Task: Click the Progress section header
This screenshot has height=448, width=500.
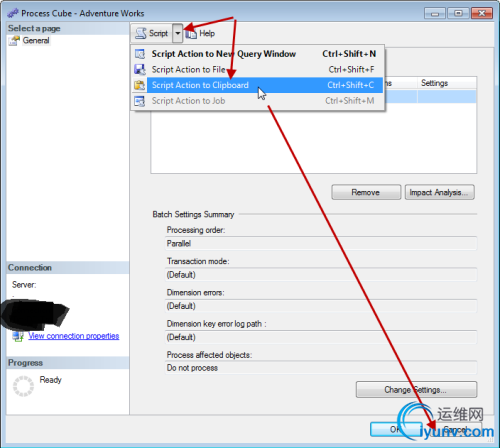Action: (x=25, y=363)
